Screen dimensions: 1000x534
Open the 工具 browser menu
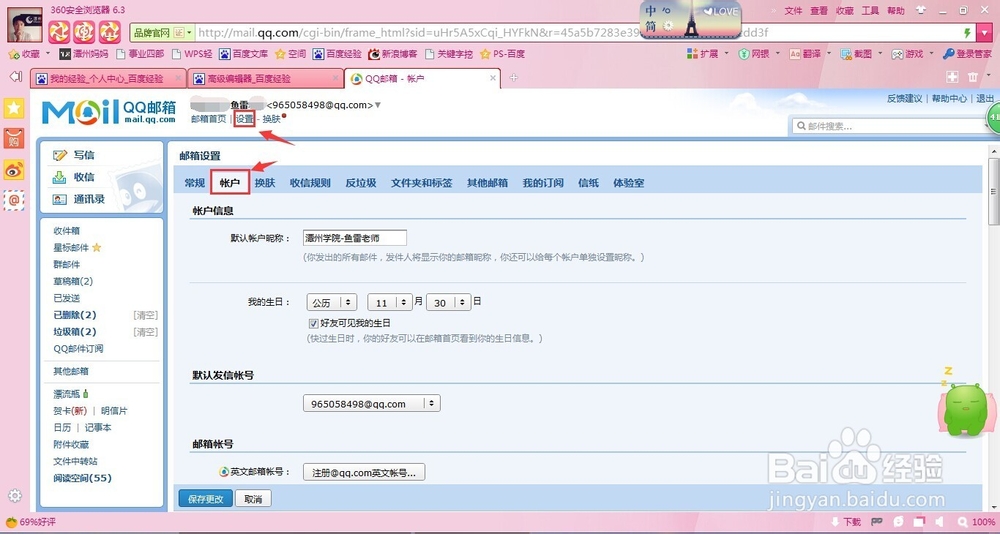(871, 11)
